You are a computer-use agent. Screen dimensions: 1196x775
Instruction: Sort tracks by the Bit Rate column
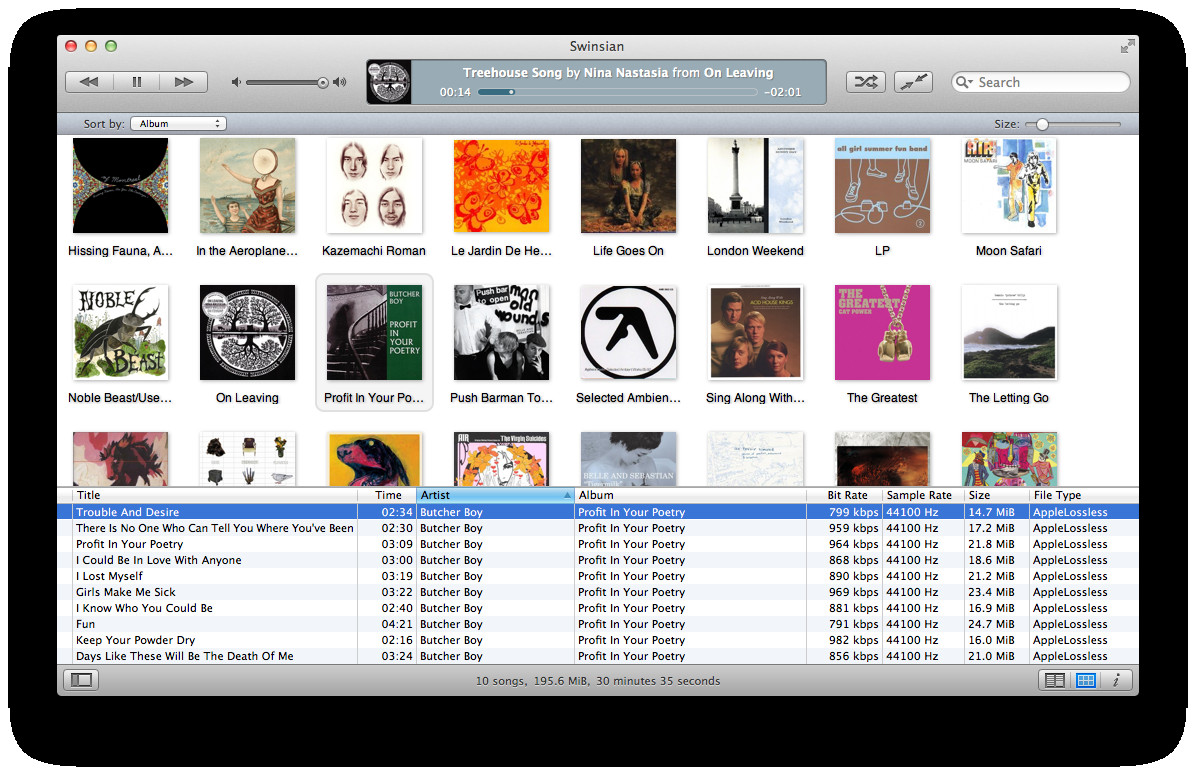tap(844, 495)
